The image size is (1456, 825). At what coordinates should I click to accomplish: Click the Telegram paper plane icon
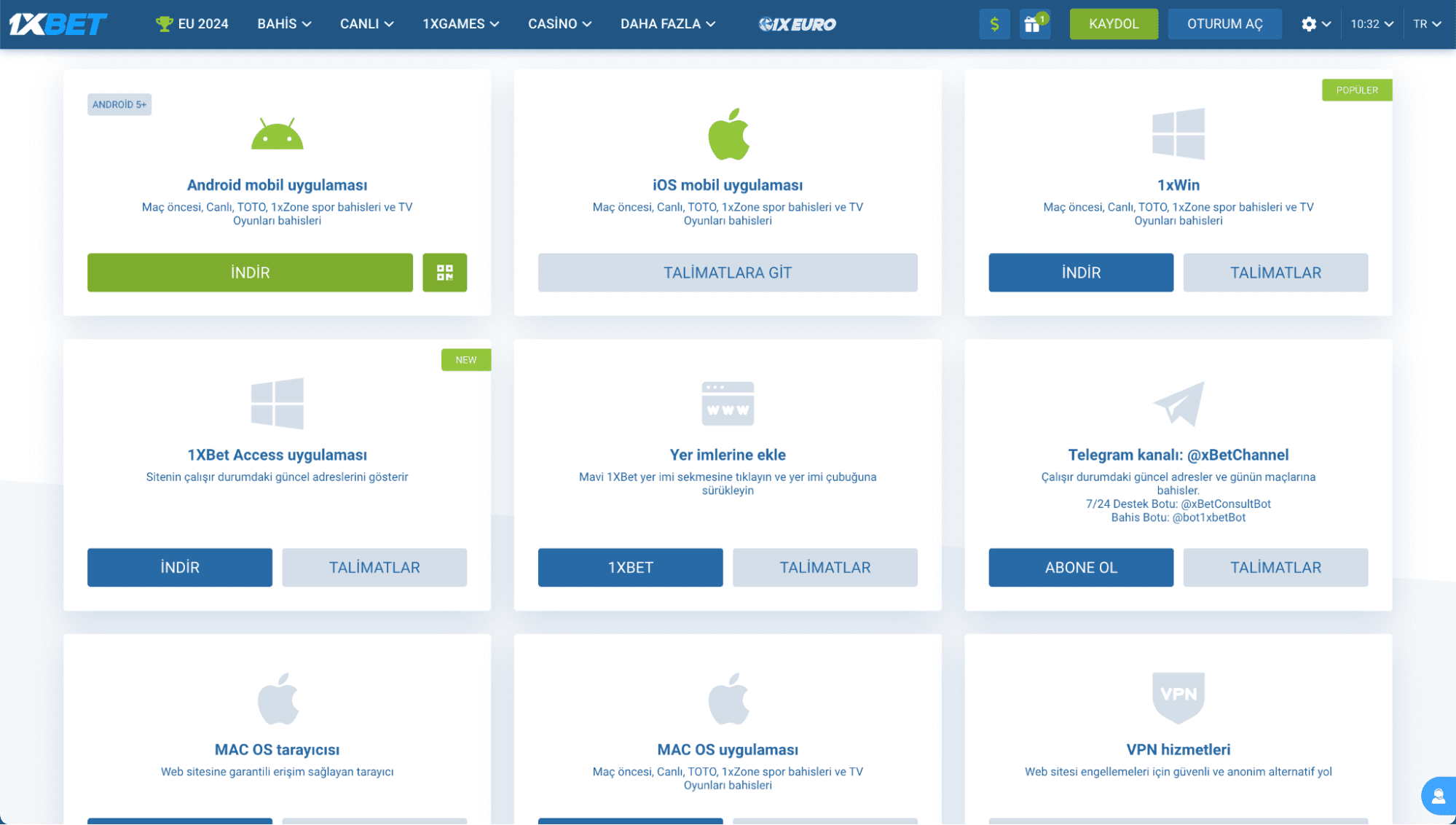(1178, 403)
